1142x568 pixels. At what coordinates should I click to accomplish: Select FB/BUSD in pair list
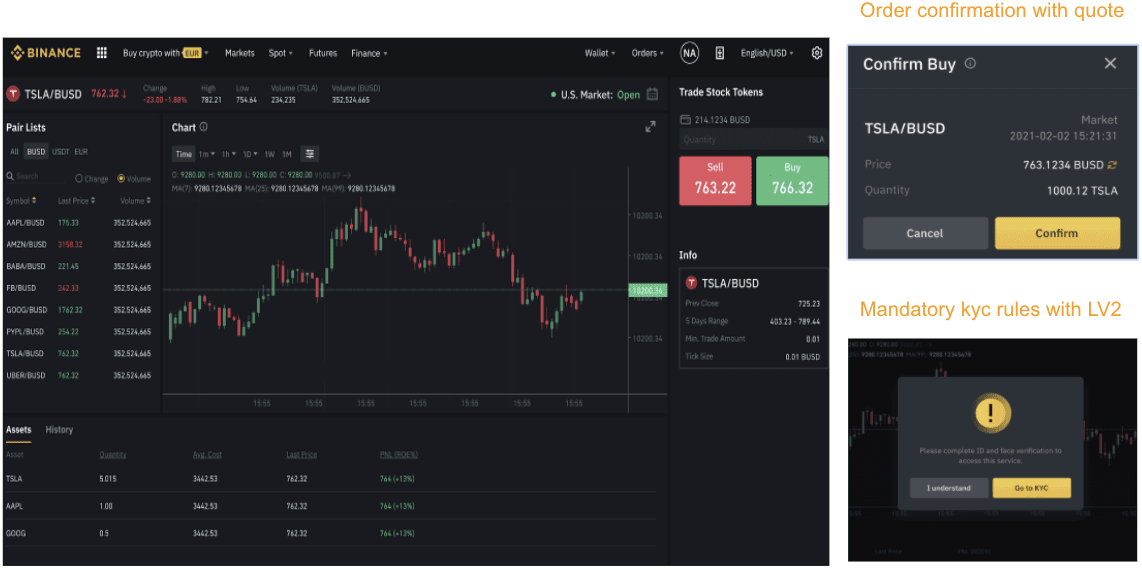pos(79,288)
